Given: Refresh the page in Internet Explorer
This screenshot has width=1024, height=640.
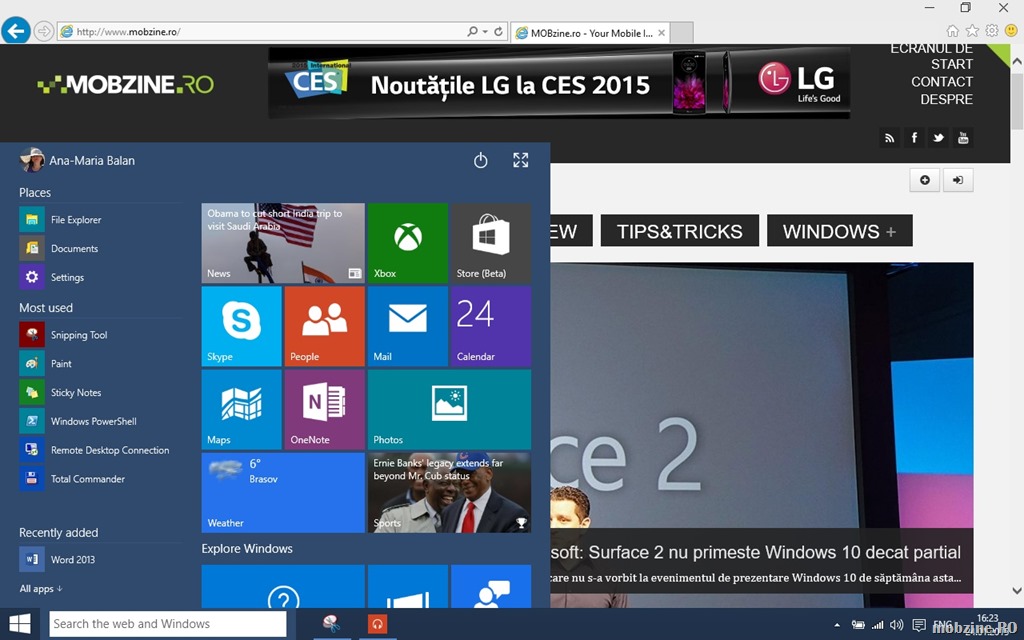Looking at the screenshot, I should [498, 31].
